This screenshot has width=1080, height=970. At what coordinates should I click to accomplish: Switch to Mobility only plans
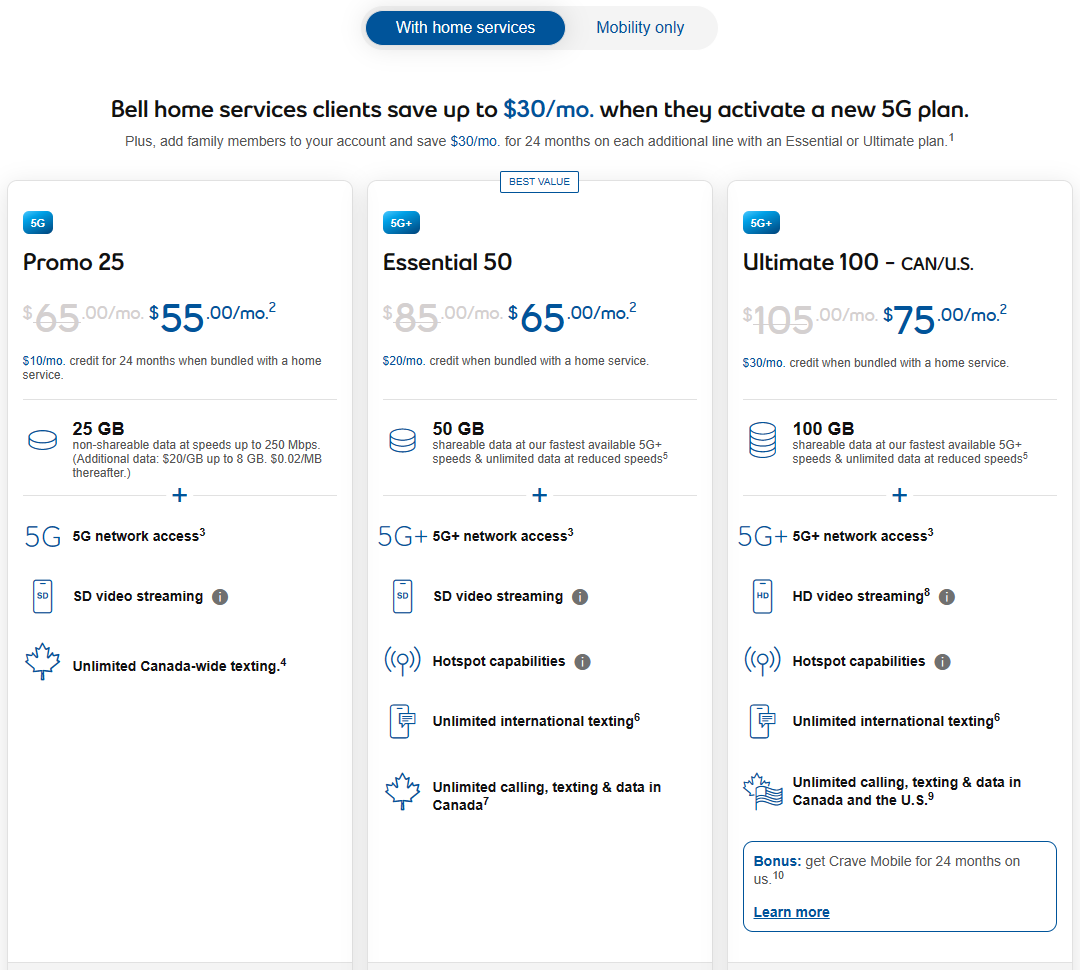pyautogui.click(x=640, y=28)
